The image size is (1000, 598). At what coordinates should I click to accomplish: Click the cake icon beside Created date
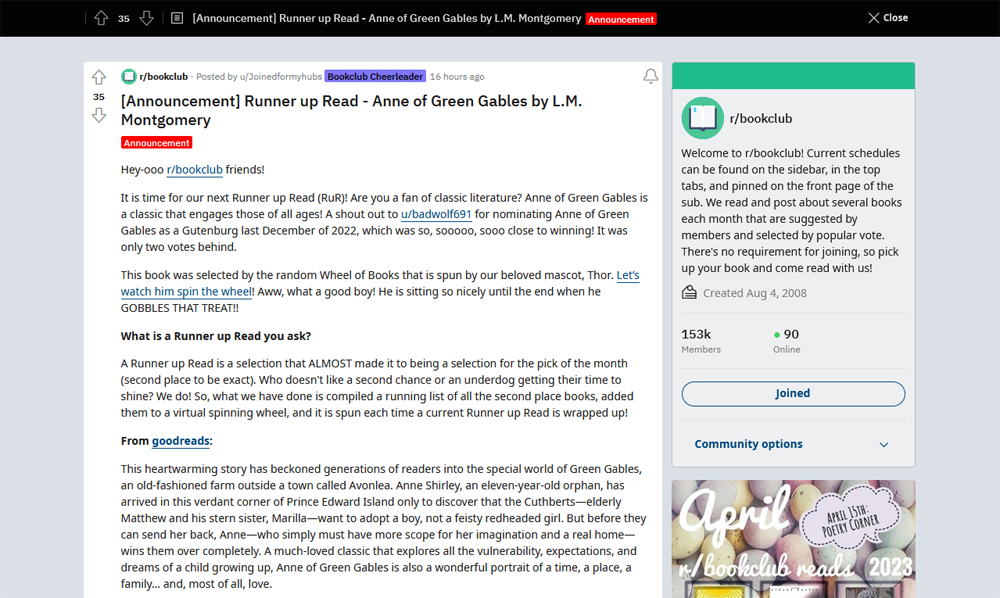tap(689, 293)
